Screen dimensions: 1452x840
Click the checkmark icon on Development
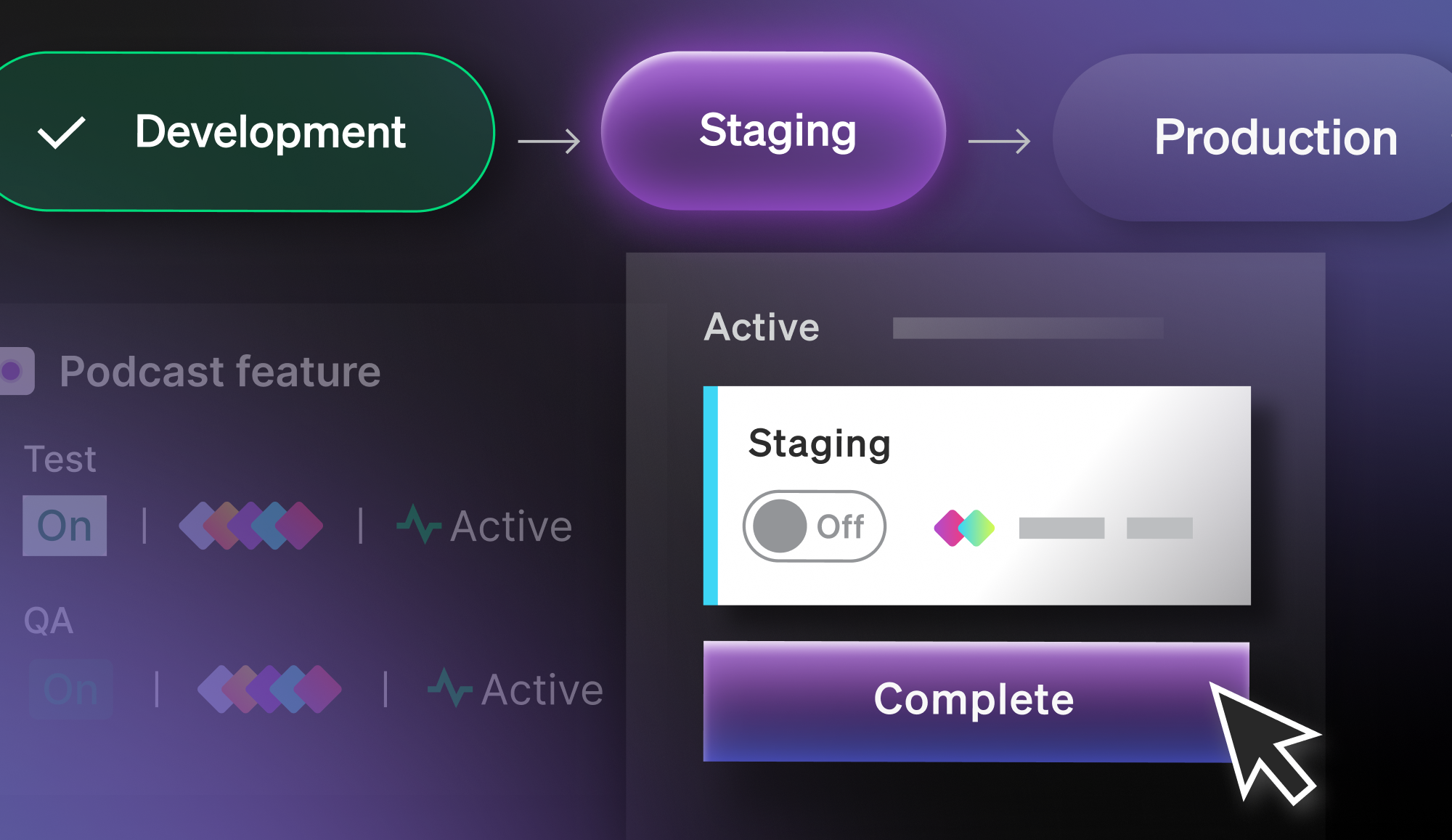click(62, 133)
